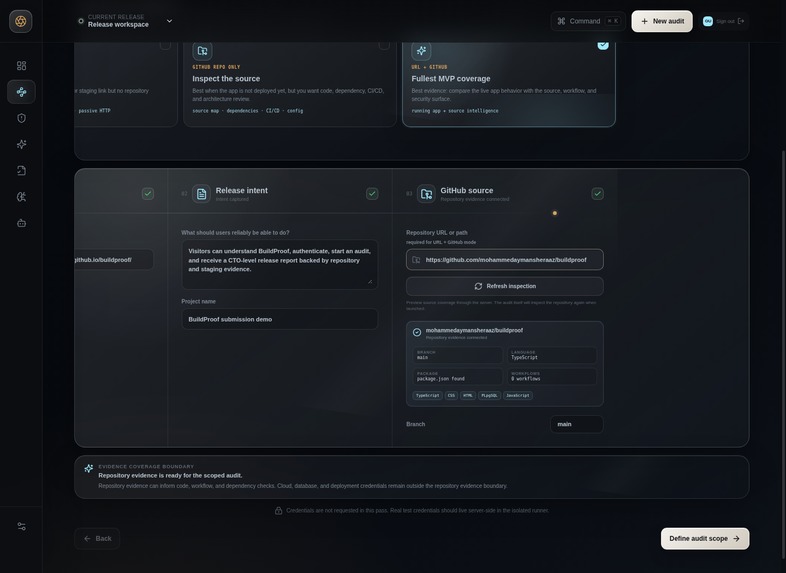
Task: Select the Fullest MVP coverage mode card
Action: click(x=509, y=84)
